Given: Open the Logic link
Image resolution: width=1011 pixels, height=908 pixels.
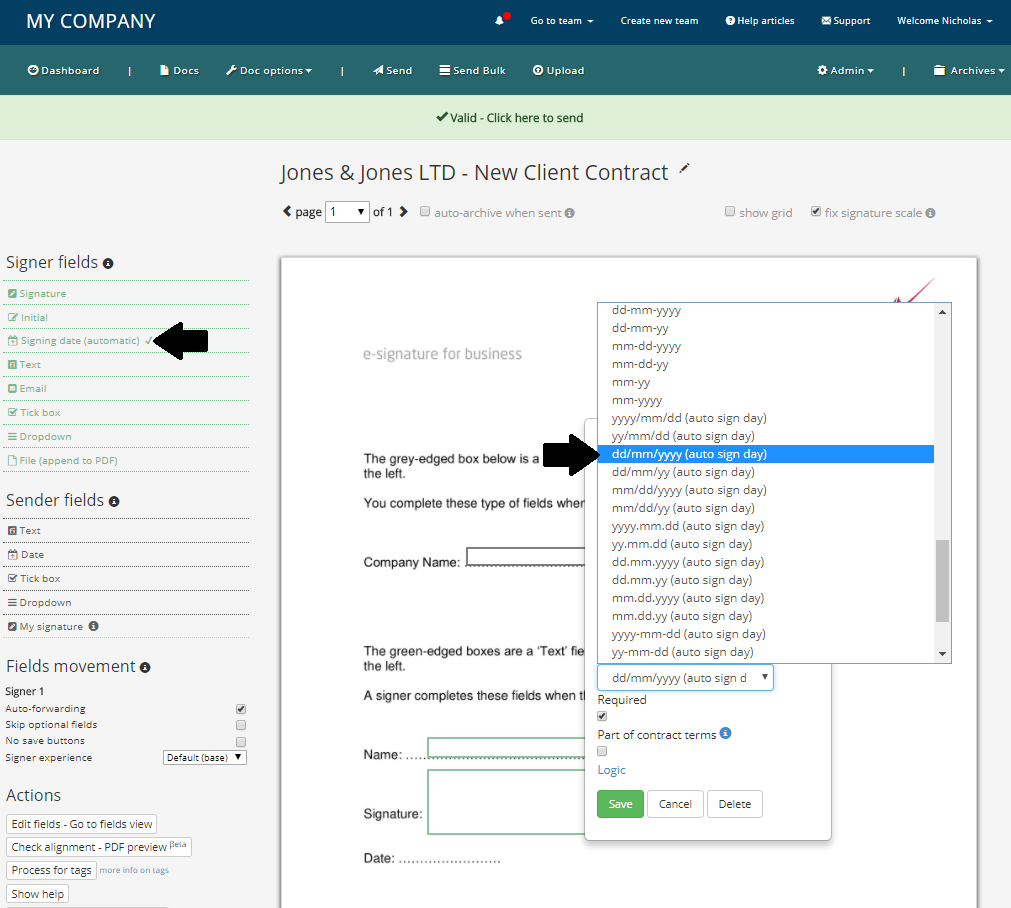Looking at the screenshot, I should click(611, 770).
